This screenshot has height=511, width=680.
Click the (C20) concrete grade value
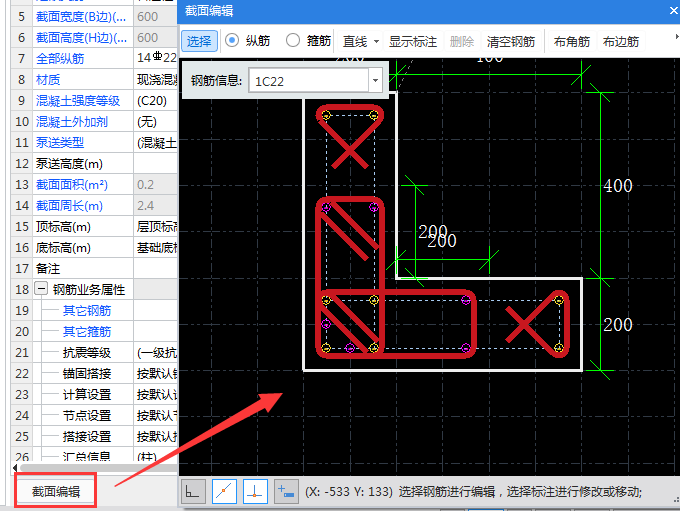[x=152, y=101]
